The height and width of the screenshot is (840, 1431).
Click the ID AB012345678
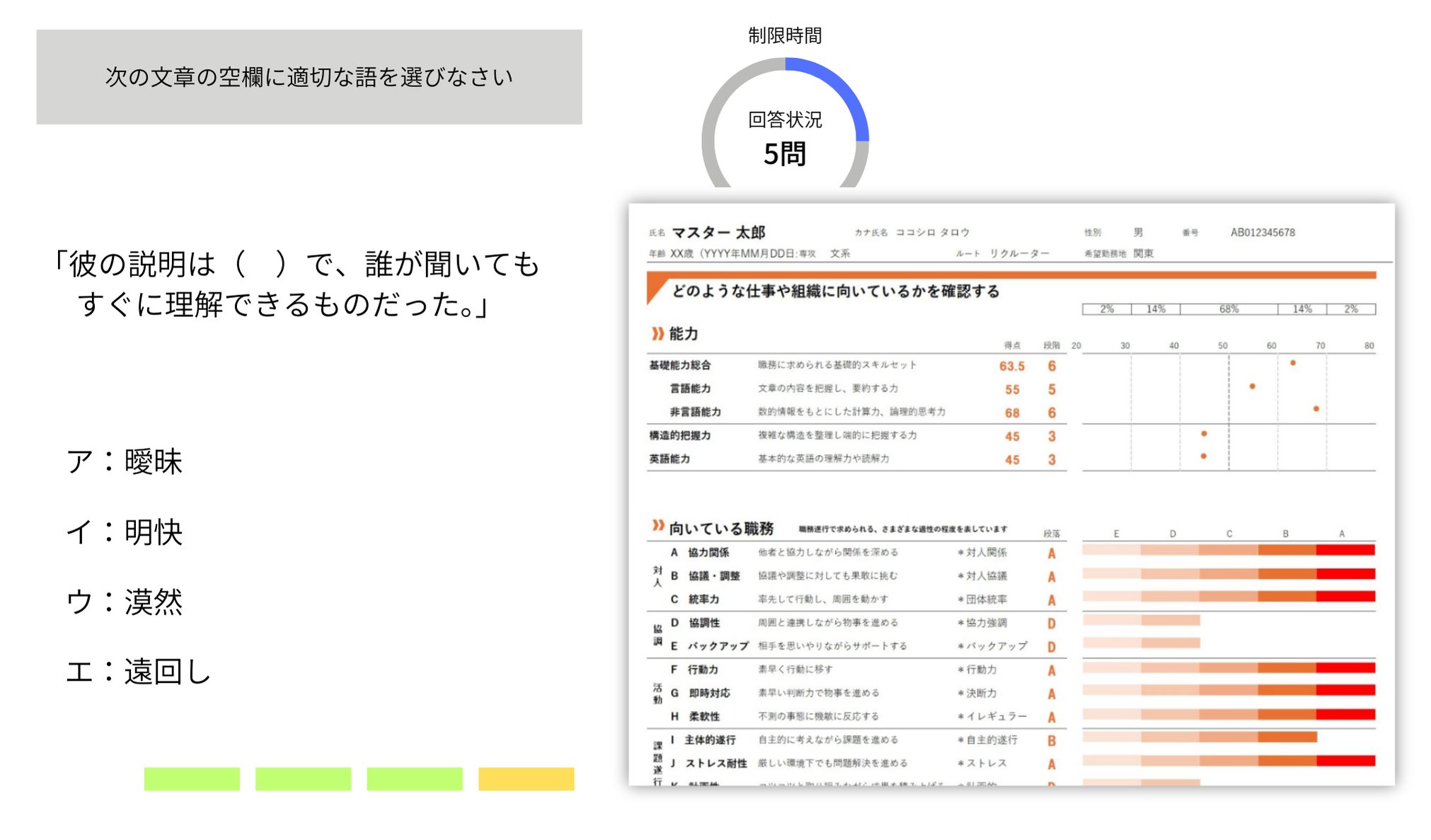tap(1263, 232)
